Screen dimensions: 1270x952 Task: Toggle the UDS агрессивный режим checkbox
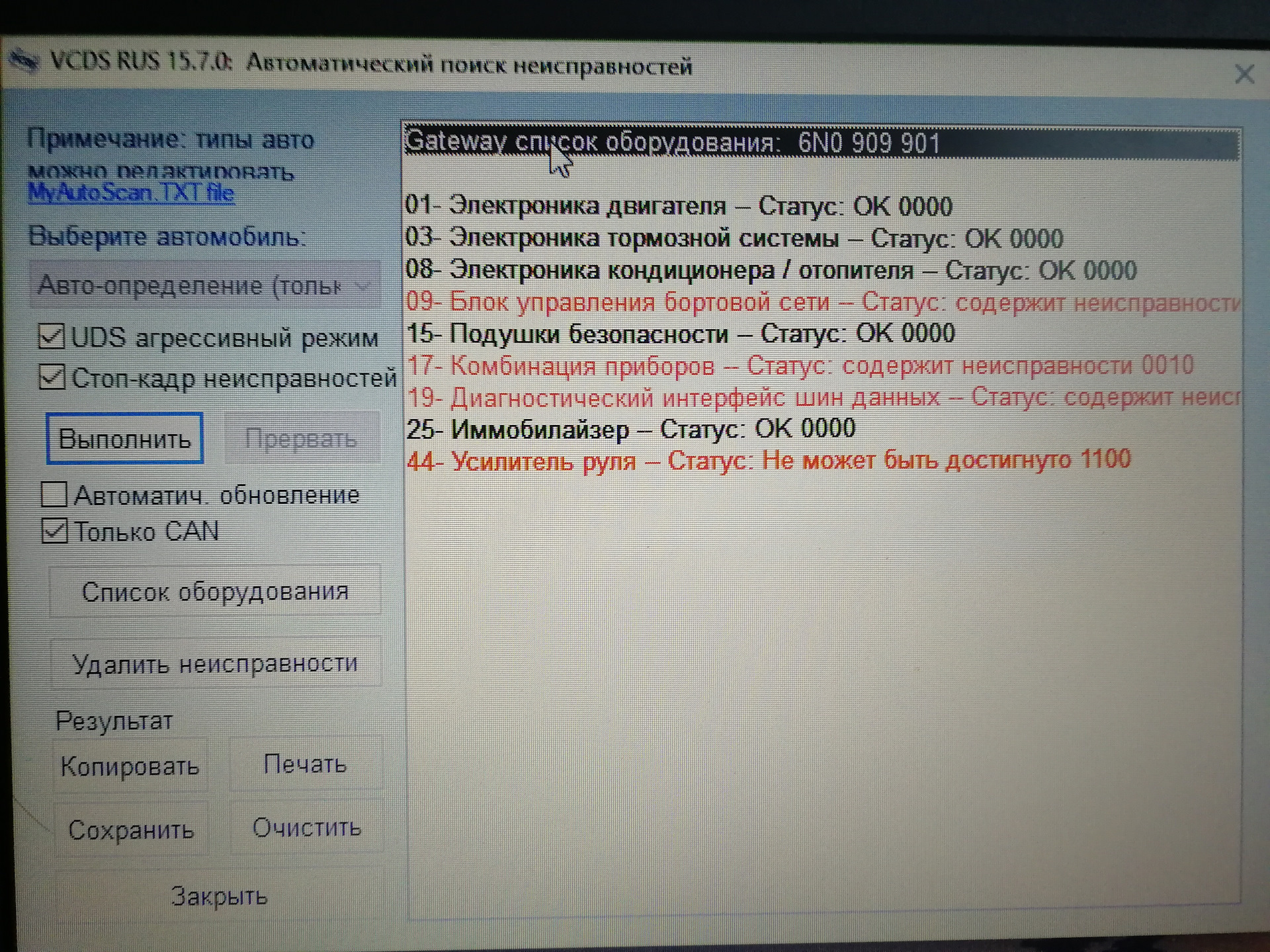(52, 337)
